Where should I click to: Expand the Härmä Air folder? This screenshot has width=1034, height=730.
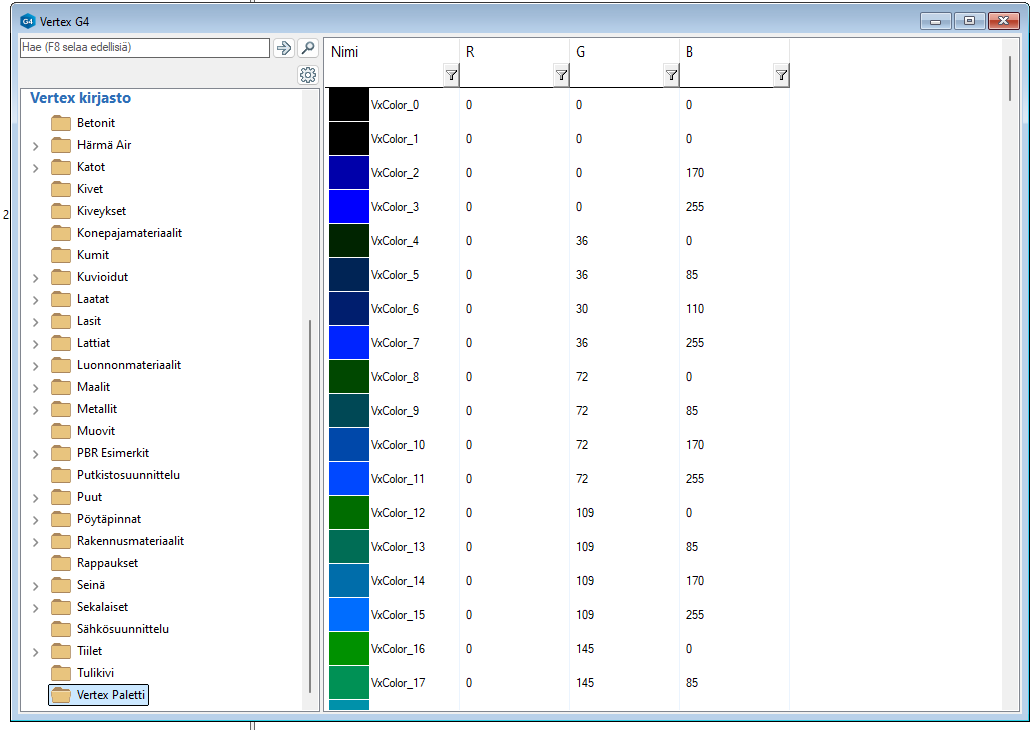(x=36, y=146)
